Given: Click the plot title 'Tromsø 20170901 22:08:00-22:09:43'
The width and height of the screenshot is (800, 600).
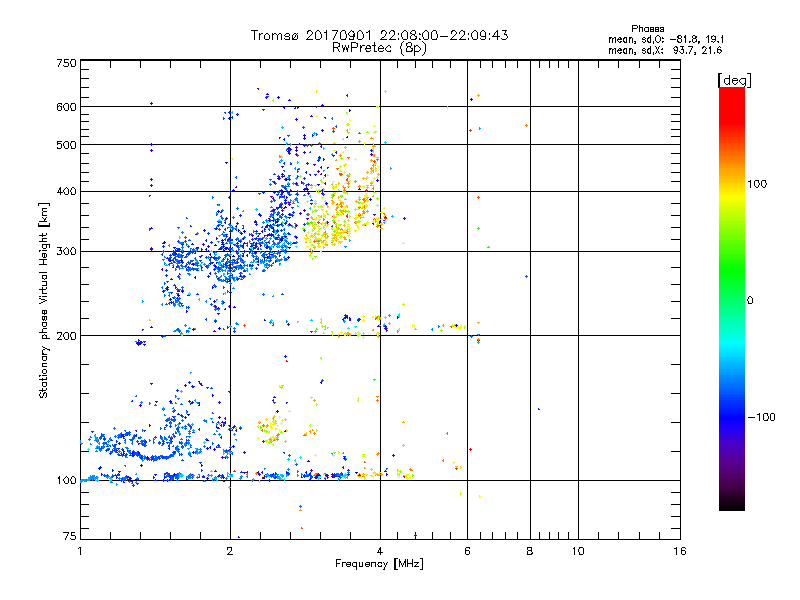Looking at the screenshot, I should pyautogui.click(x=379, y=35).
